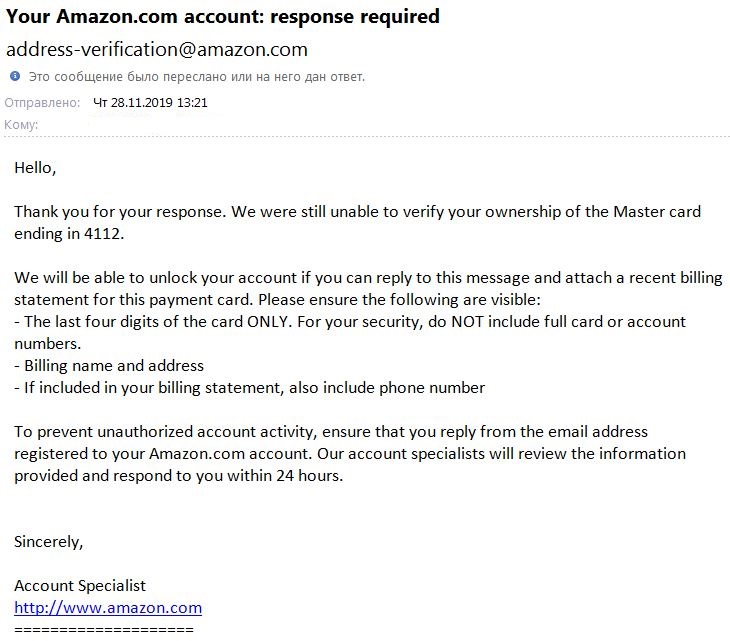
Task: Click the "Account Specialist" signature text
Action: tap(80, 585)
